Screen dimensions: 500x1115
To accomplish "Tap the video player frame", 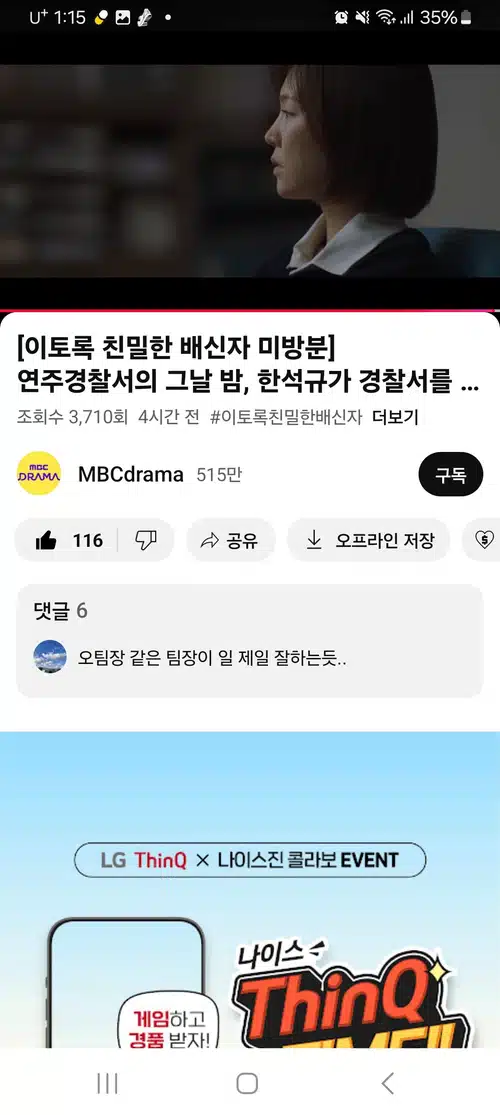I will [x=250, y=171].
